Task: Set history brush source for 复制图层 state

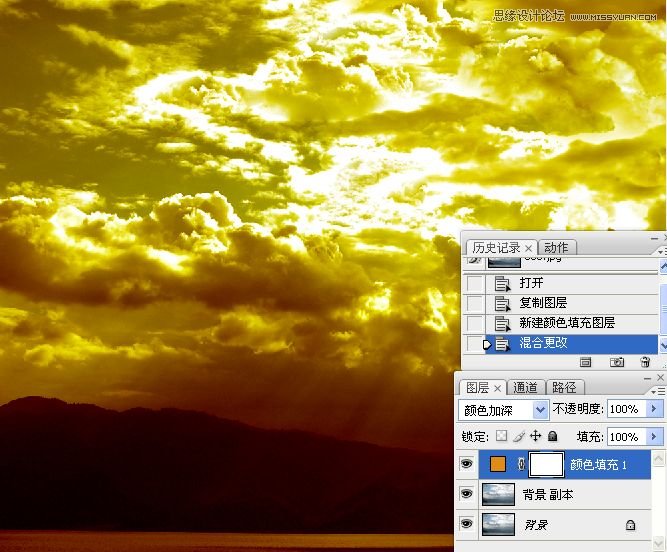Action: click(475, 303)
